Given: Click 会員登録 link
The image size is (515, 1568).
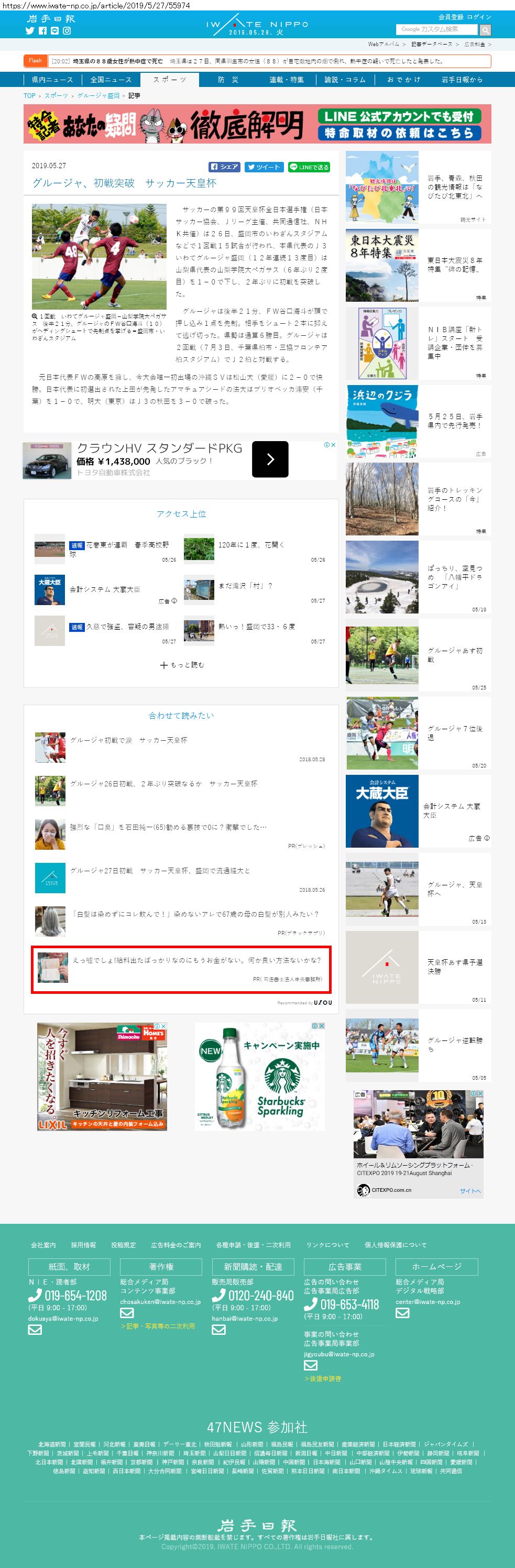Looking at the screenshot, I should coord(451,17).
